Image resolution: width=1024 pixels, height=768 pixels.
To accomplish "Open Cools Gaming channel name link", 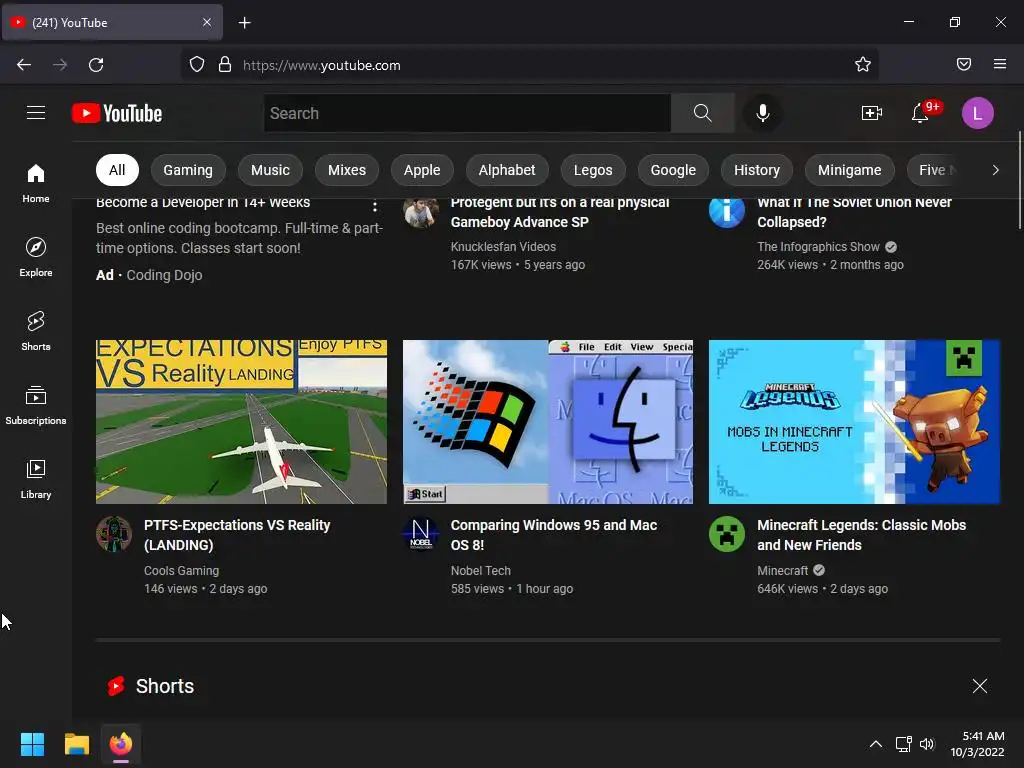I will tap(182, 570).
